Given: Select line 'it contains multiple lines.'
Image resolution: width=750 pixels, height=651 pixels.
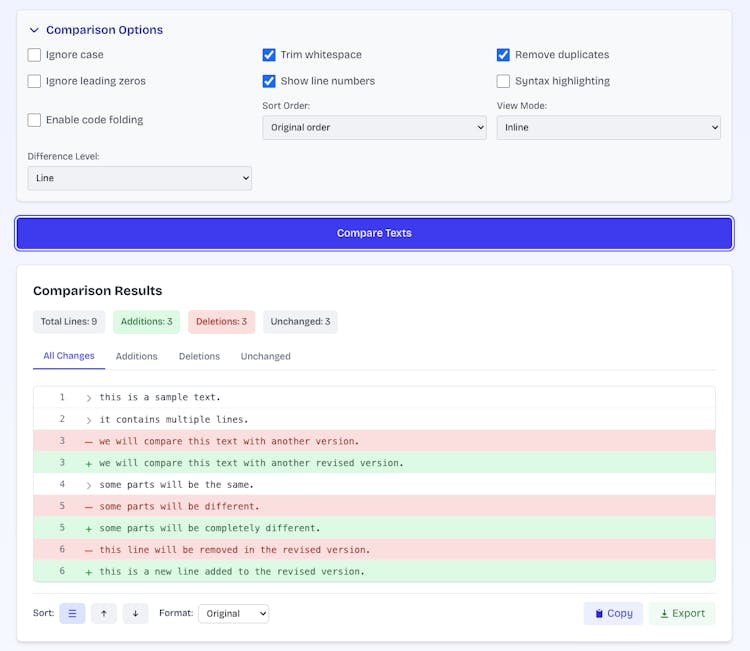Looking at the screenshot, I should point(374,419).
